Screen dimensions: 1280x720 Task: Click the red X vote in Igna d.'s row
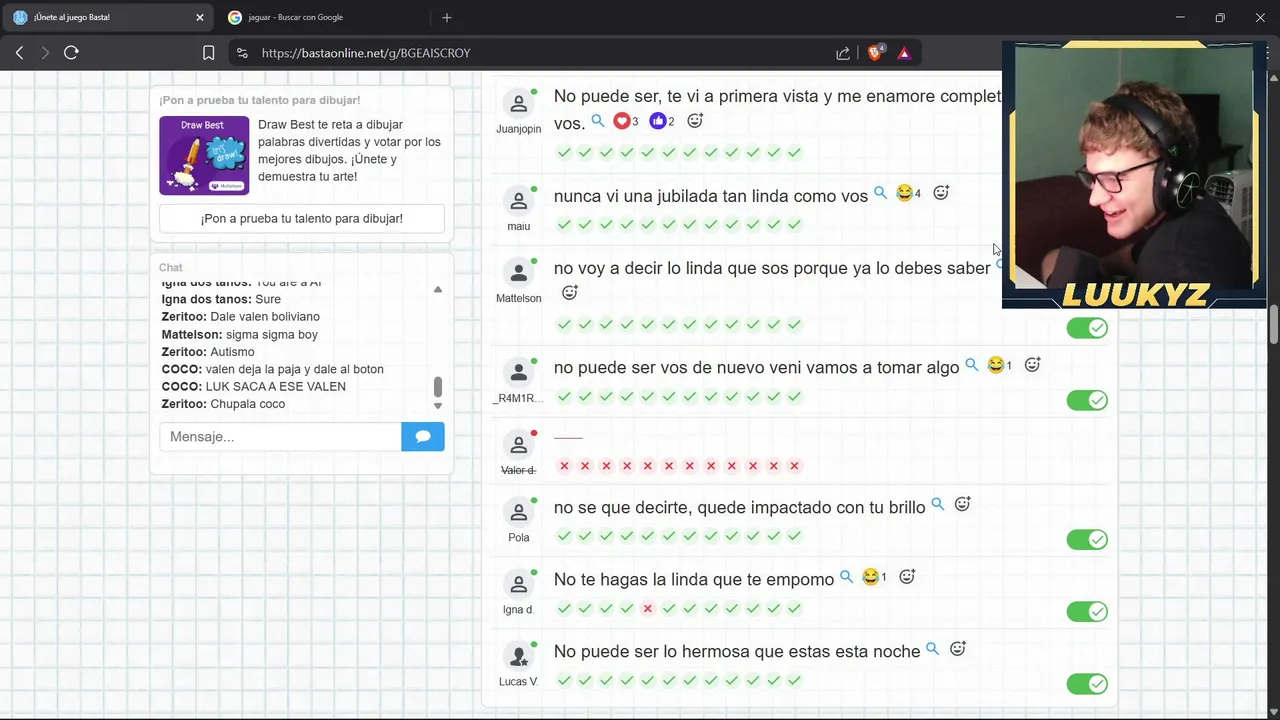648,609
